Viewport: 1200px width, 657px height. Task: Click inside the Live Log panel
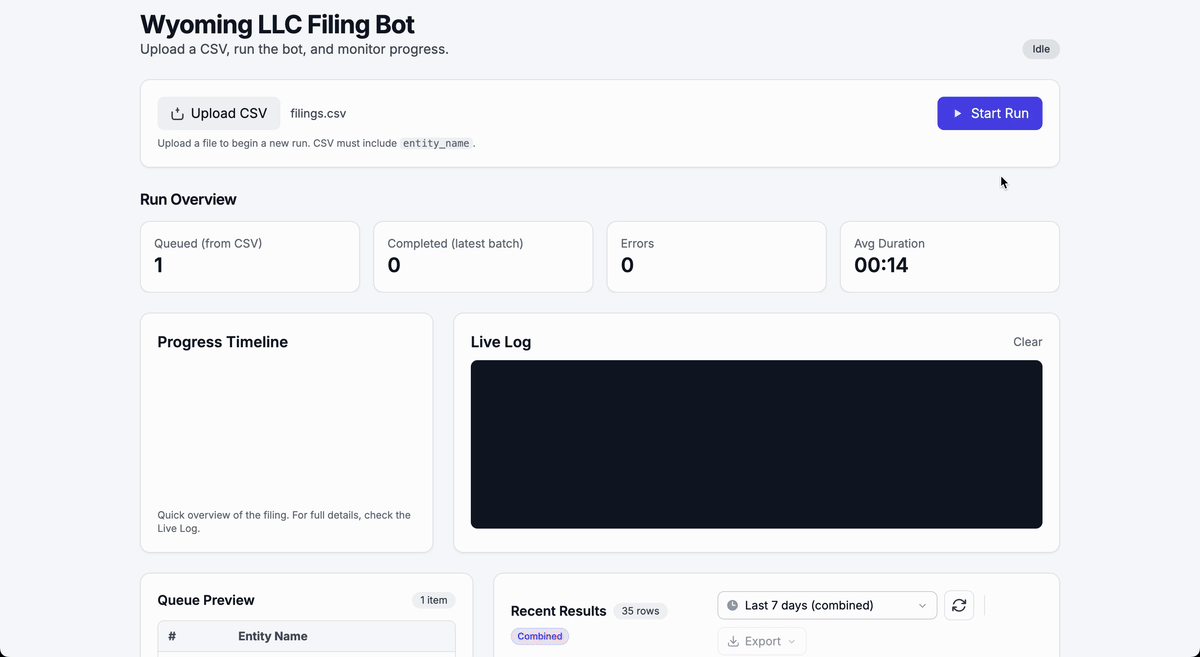pos(756,443)
